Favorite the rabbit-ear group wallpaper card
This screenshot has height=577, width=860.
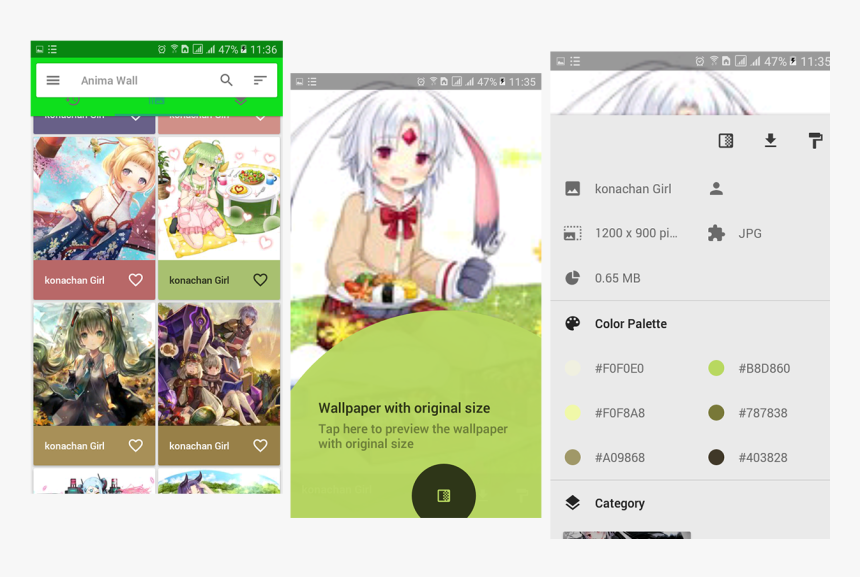260,446
